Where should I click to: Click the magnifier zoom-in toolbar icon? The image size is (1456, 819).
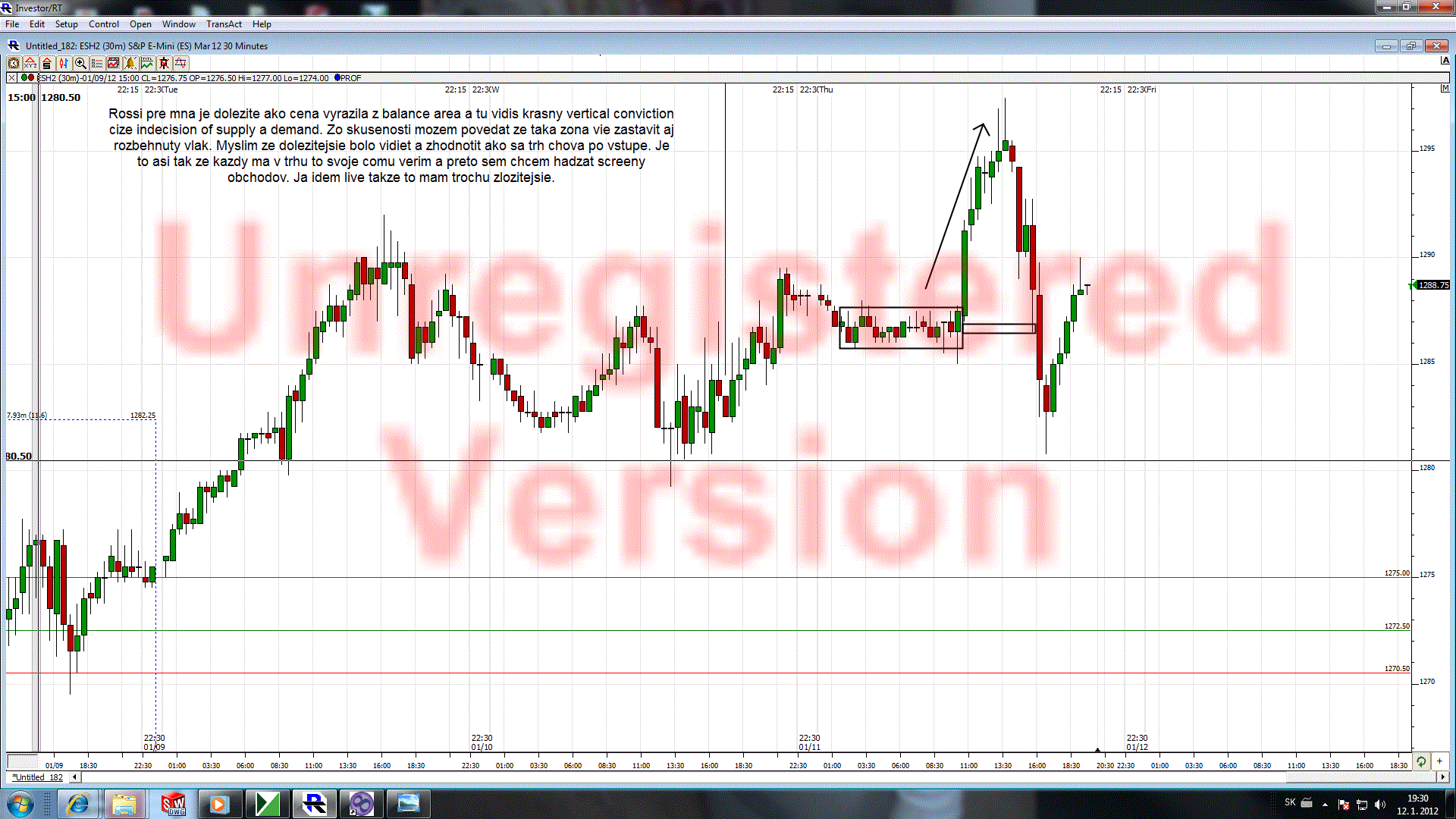pyautogui.click(x=80, y=63)
